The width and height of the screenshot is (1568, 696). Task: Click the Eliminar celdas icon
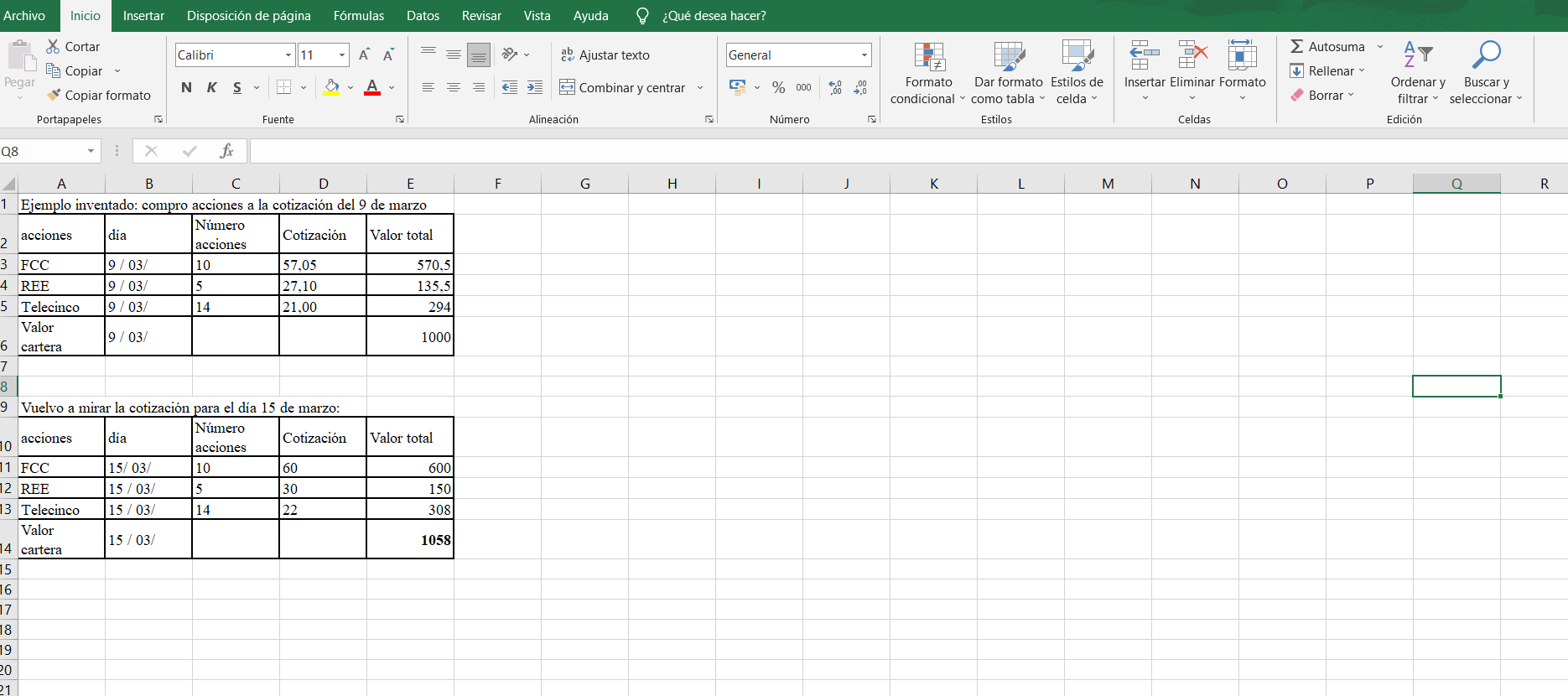pyautogui.click(x=1192, y=55)
